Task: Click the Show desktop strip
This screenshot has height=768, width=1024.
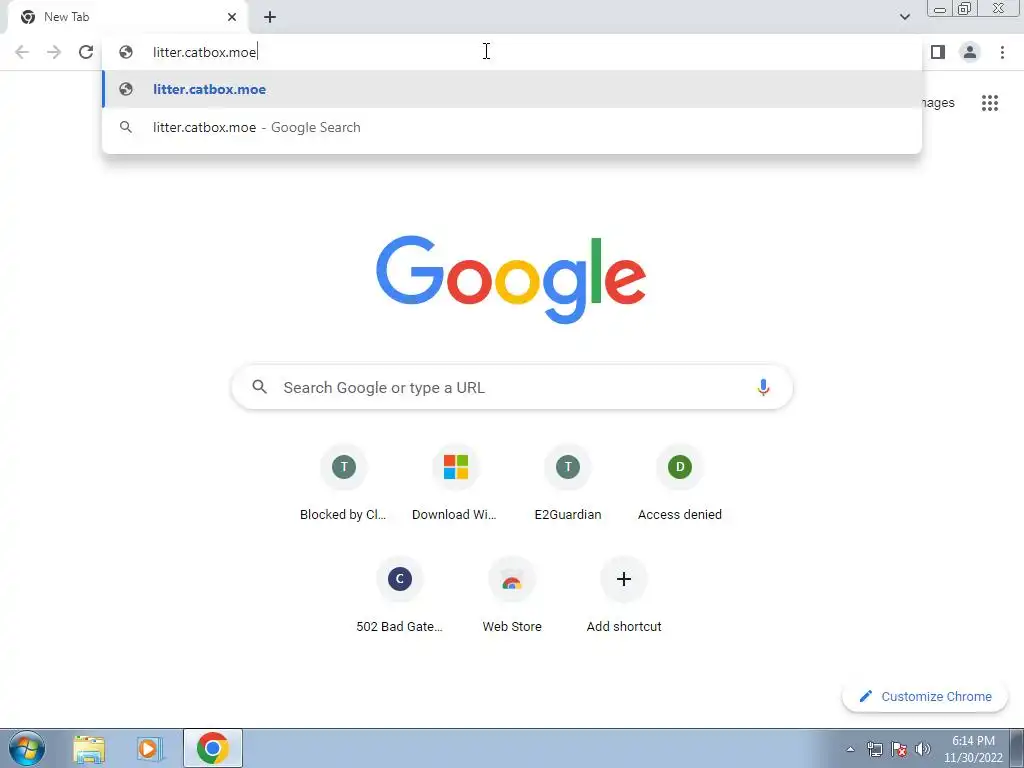Action: coord(1017,748)
